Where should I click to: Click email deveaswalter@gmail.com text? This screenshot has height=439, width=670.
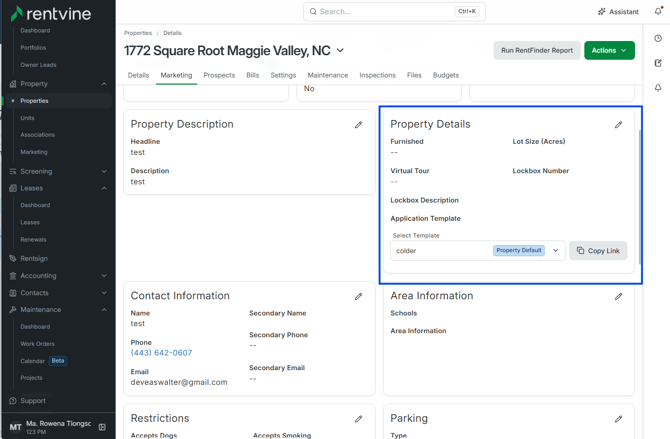pyautogui.click(x=179, y=382)
